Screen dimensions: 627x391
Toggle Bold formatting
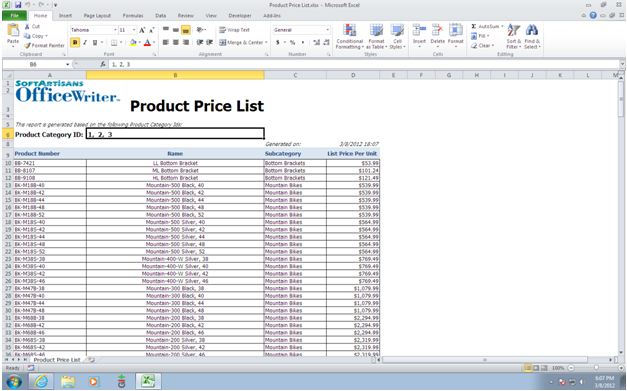tap(75, 42)
